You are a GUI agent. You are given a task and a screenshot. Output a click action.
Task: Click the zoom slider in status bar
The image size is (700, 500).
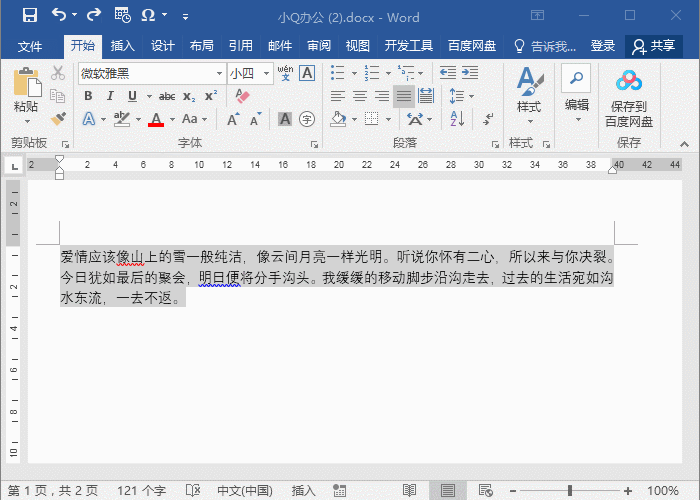coord(570,490)
